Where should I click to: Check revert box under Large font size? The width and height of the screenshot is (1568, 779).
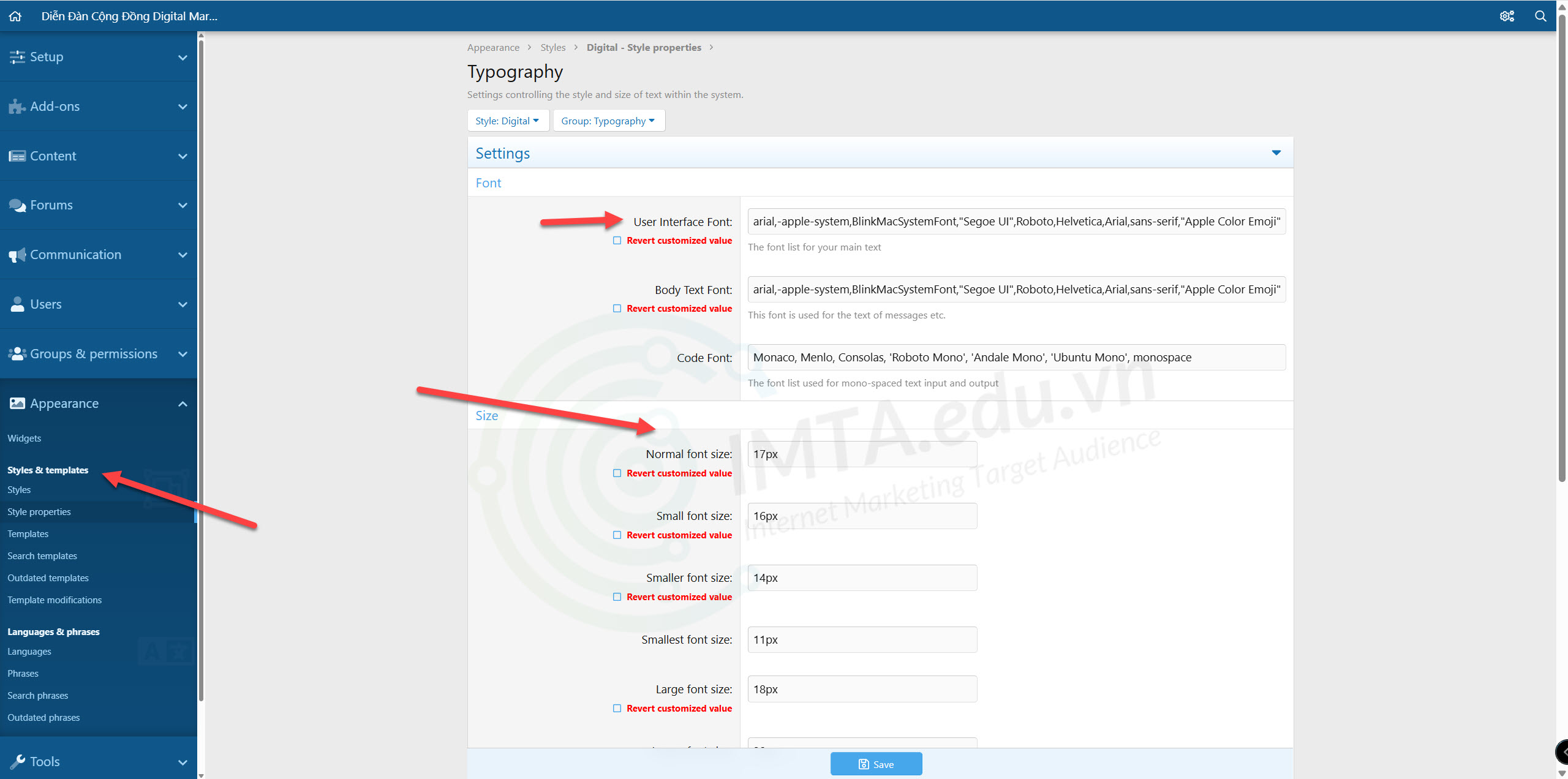coord(617,709)
